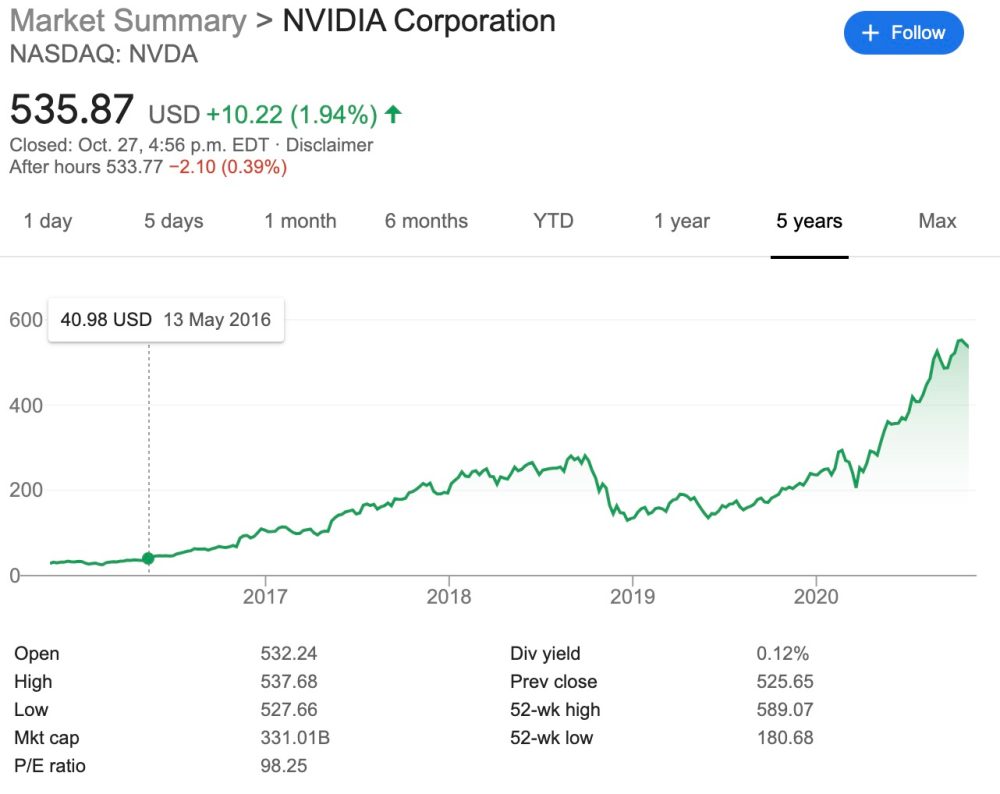
Task: Select the 1 day range tab
Action: (x=48, y=221)
